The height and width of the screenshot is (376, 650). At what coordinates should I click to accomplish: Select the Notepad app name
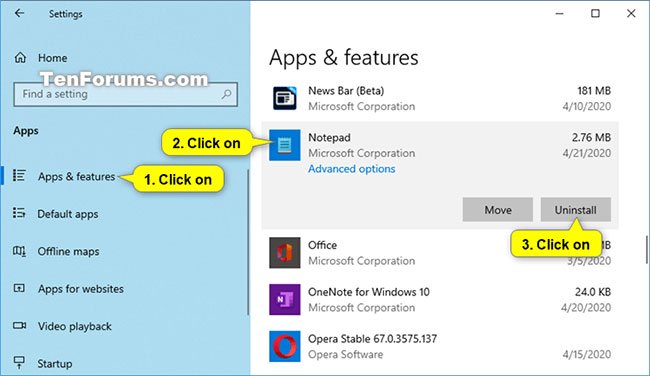click(329, 138)
